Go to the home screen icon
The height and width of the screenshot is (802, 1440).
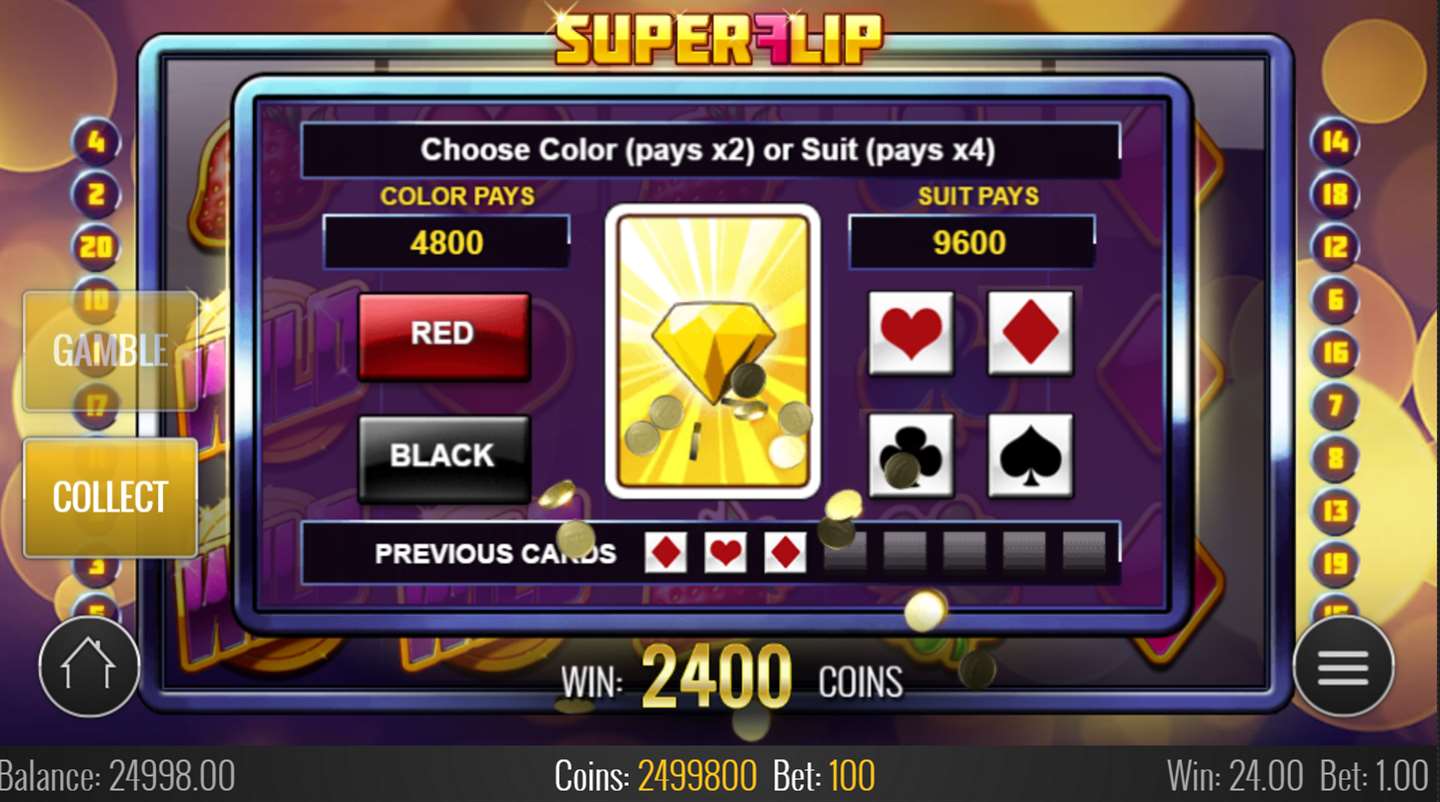(89, 665)
